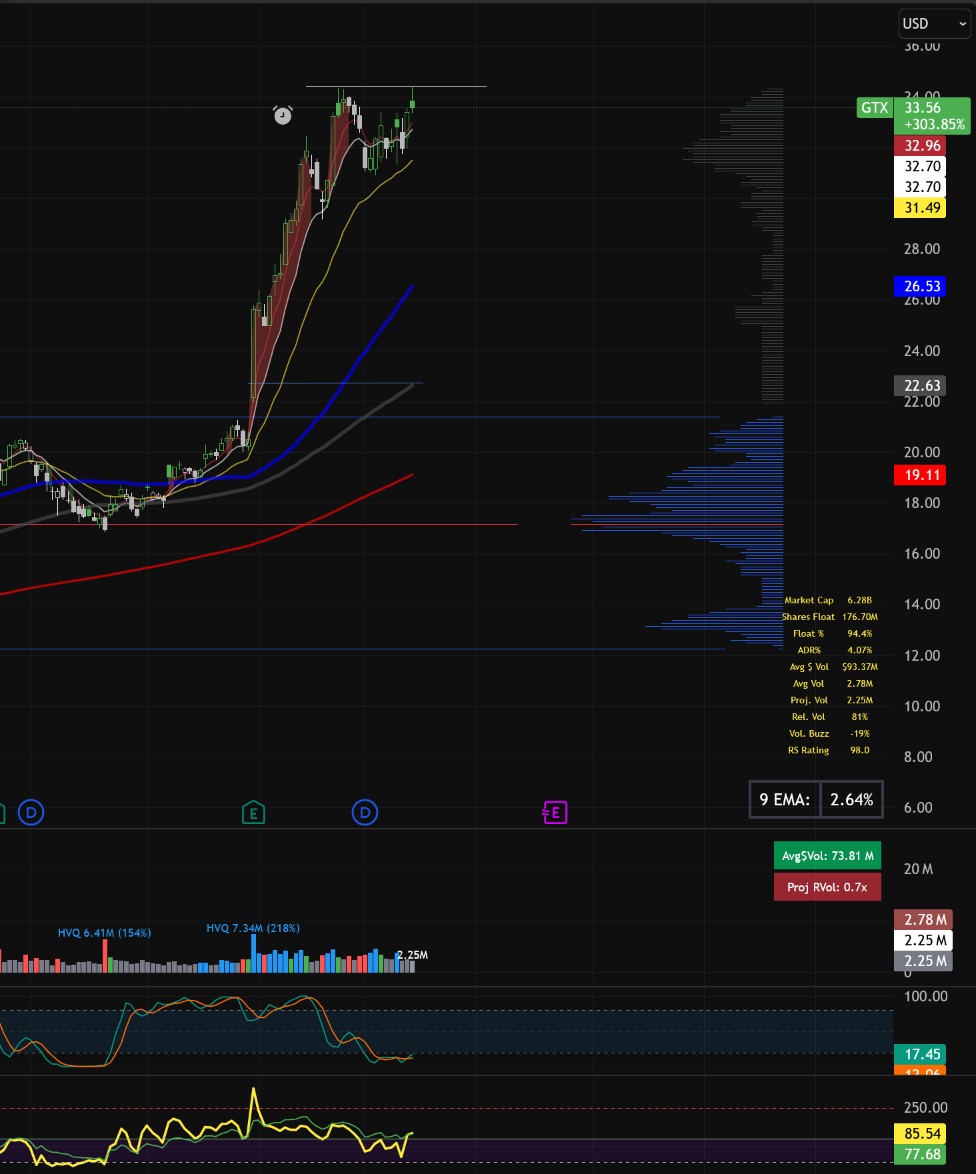Click the middle blue dividend D marker
Screen dimensions: 976x1174
pos(365,812)
